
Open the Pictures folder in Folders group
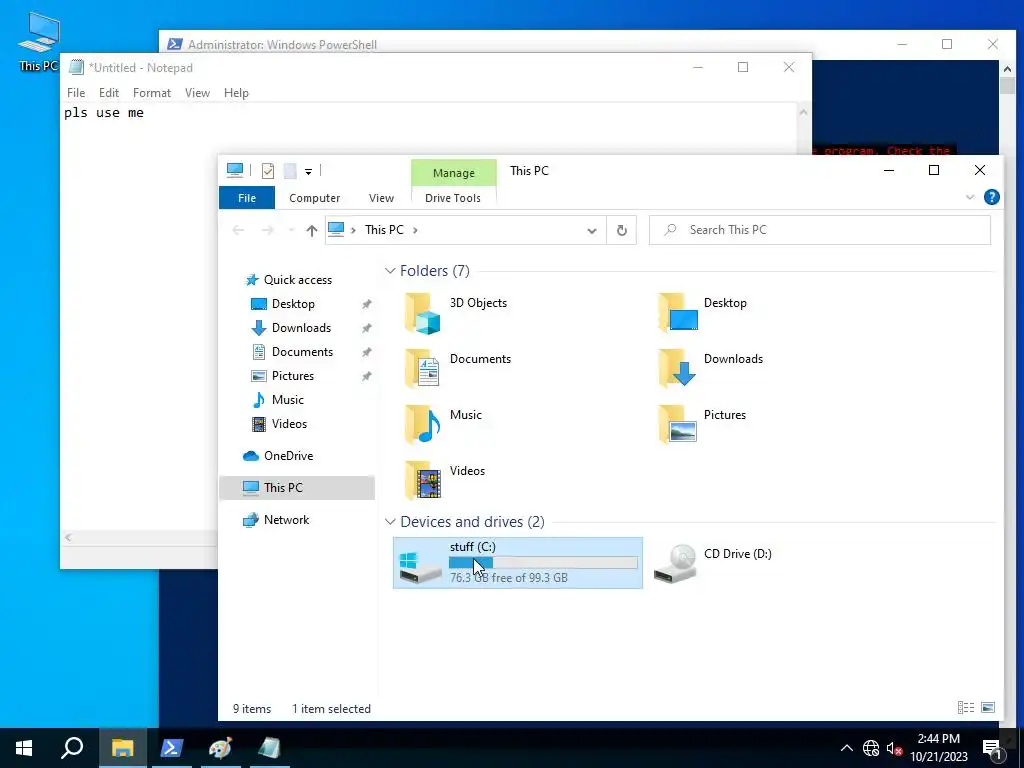pyautogui.click(x=703, y=424)
